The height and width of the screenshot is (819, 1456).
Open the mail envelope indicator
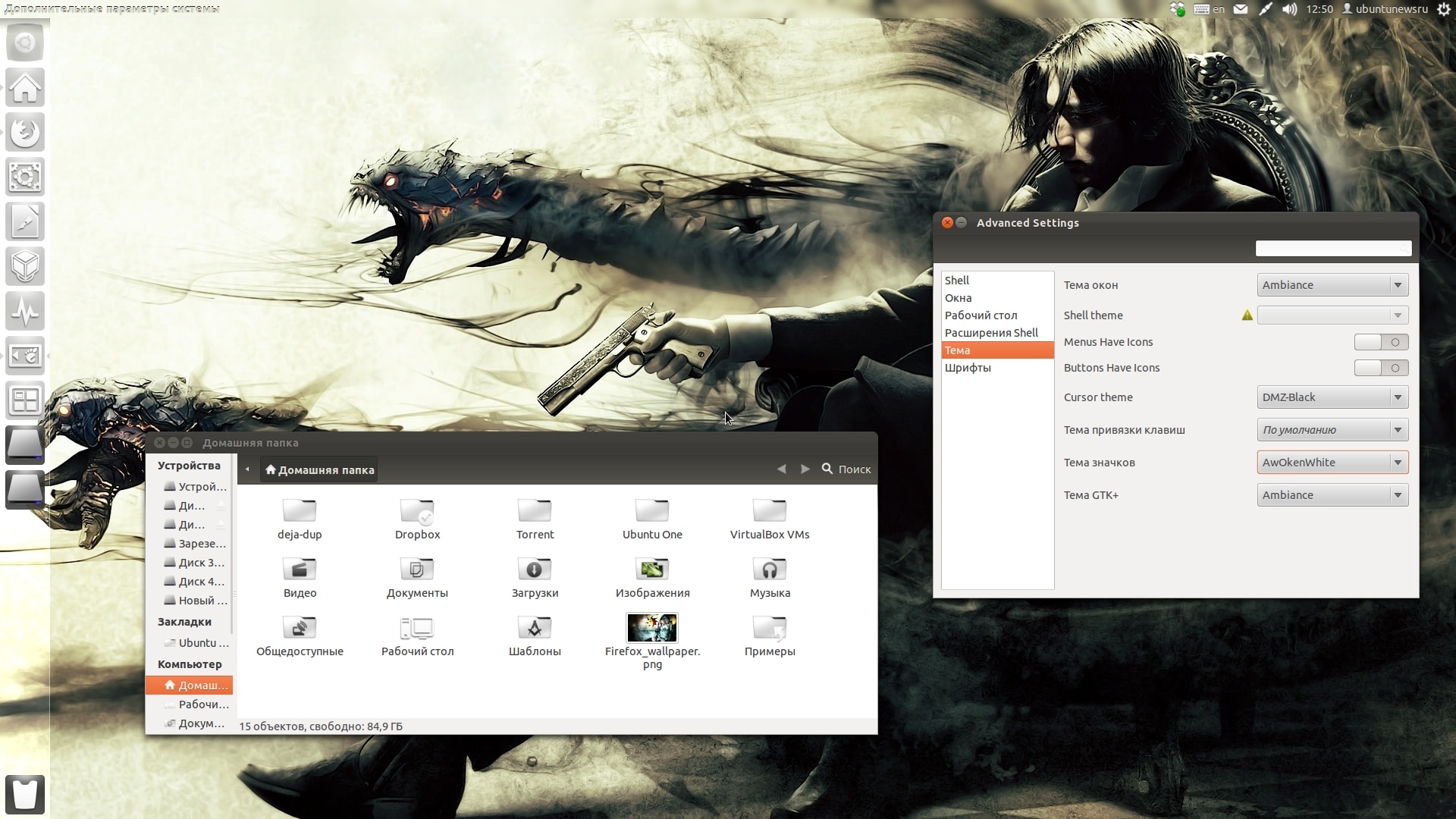click(x=1241, y=9)
